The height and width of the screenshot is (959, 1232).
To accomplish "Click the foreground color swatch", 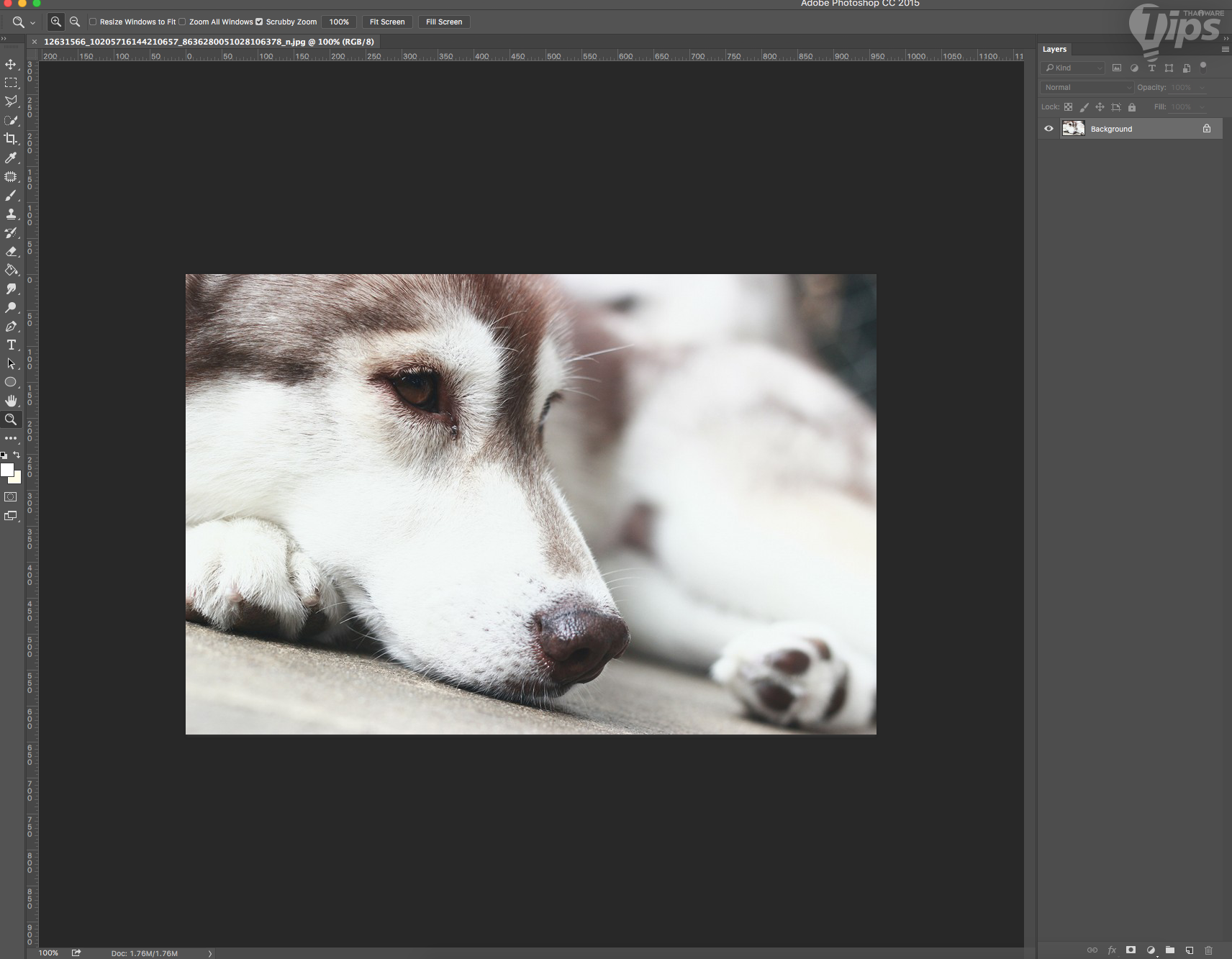I will pyautogui.click(x=7, y=470).
